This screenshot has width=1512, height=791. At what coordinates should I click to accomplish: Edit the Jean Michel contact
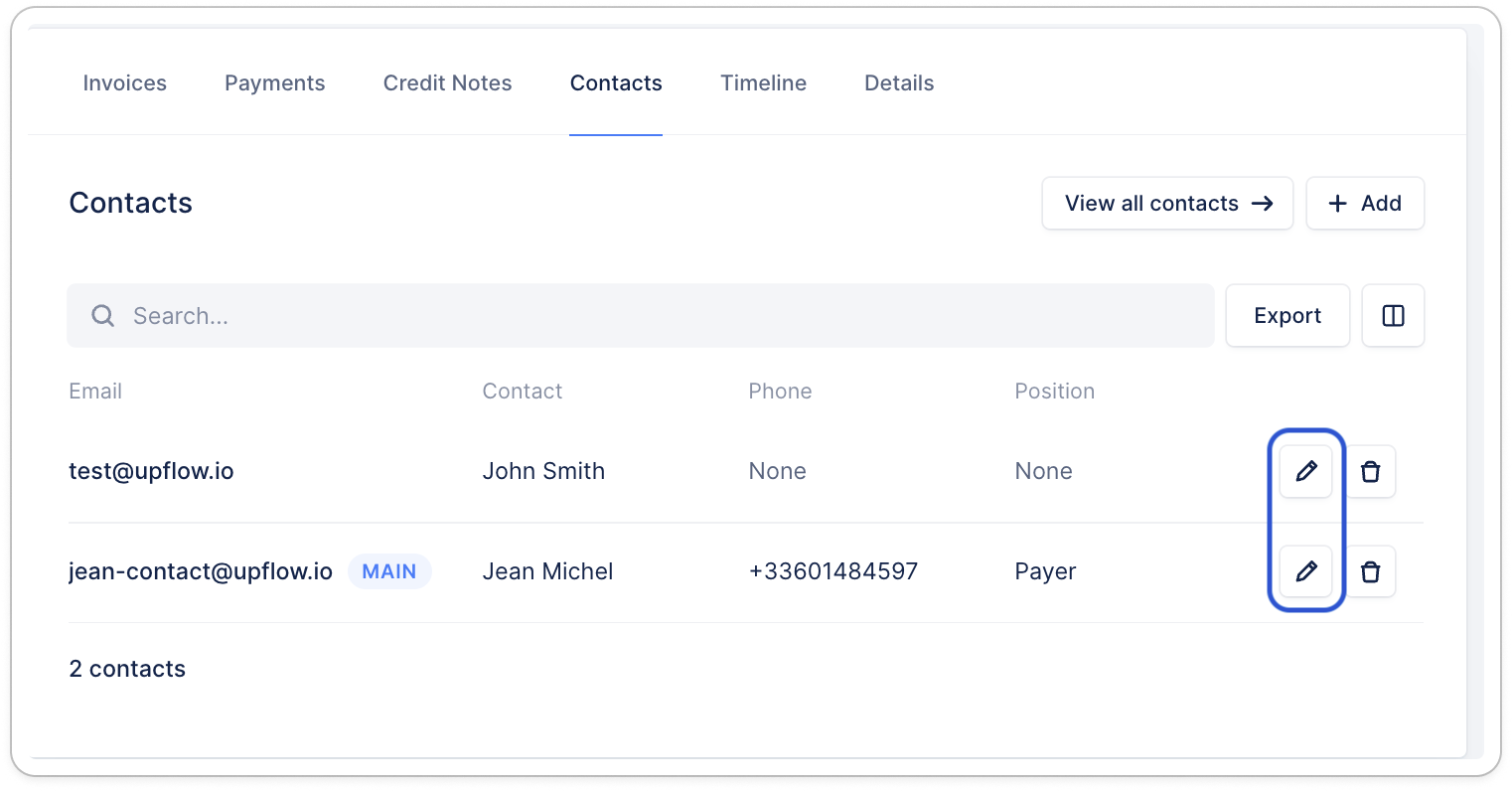1305,571
